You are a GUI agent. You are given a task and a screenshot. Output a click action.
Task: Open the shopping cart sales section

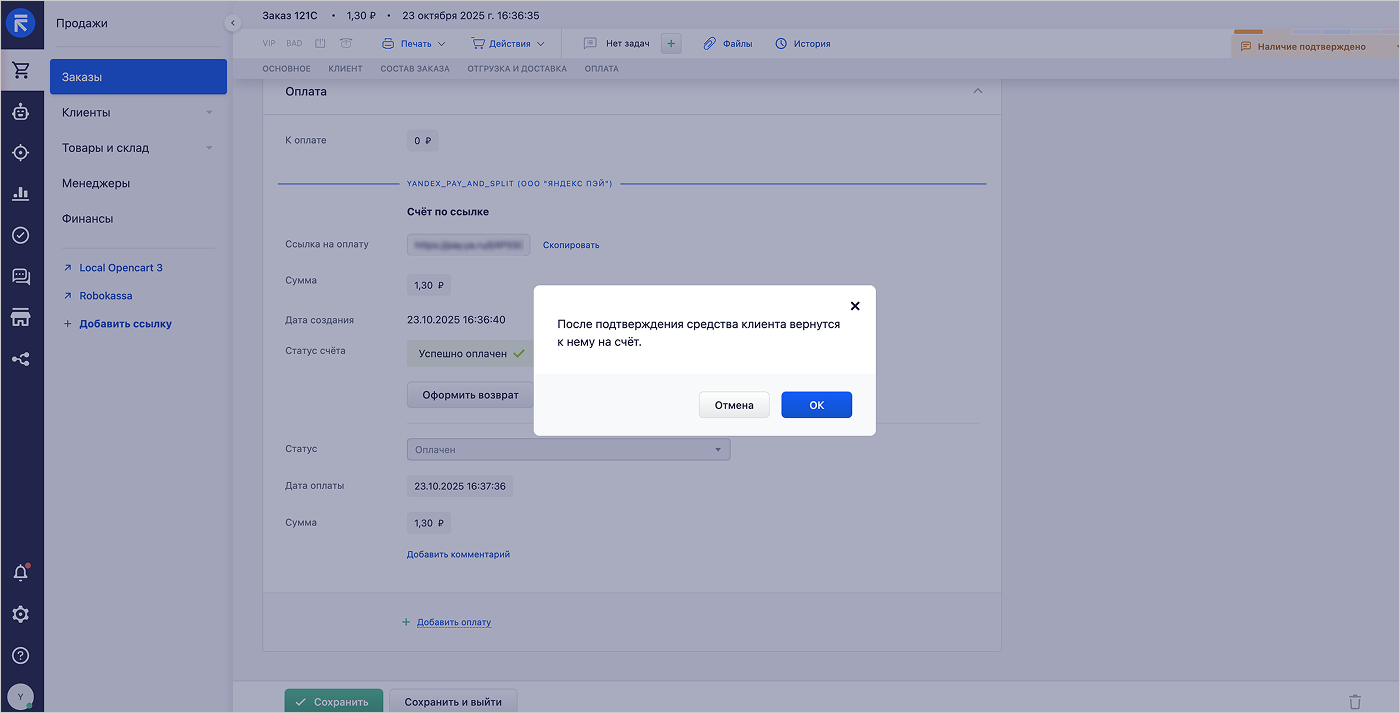tap(20, 70)
